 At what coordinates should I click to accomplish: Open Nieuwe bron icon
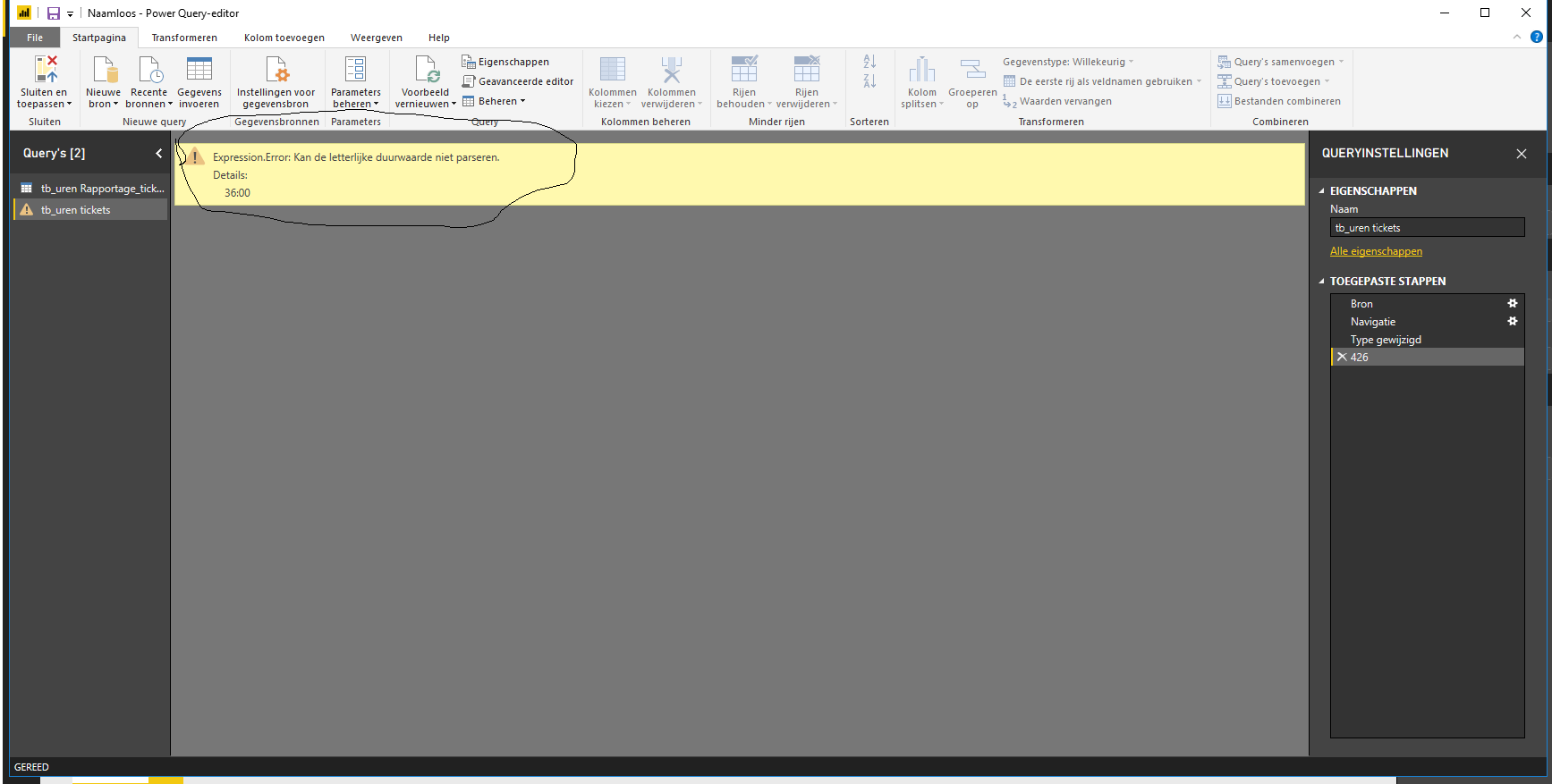(104, 69)
